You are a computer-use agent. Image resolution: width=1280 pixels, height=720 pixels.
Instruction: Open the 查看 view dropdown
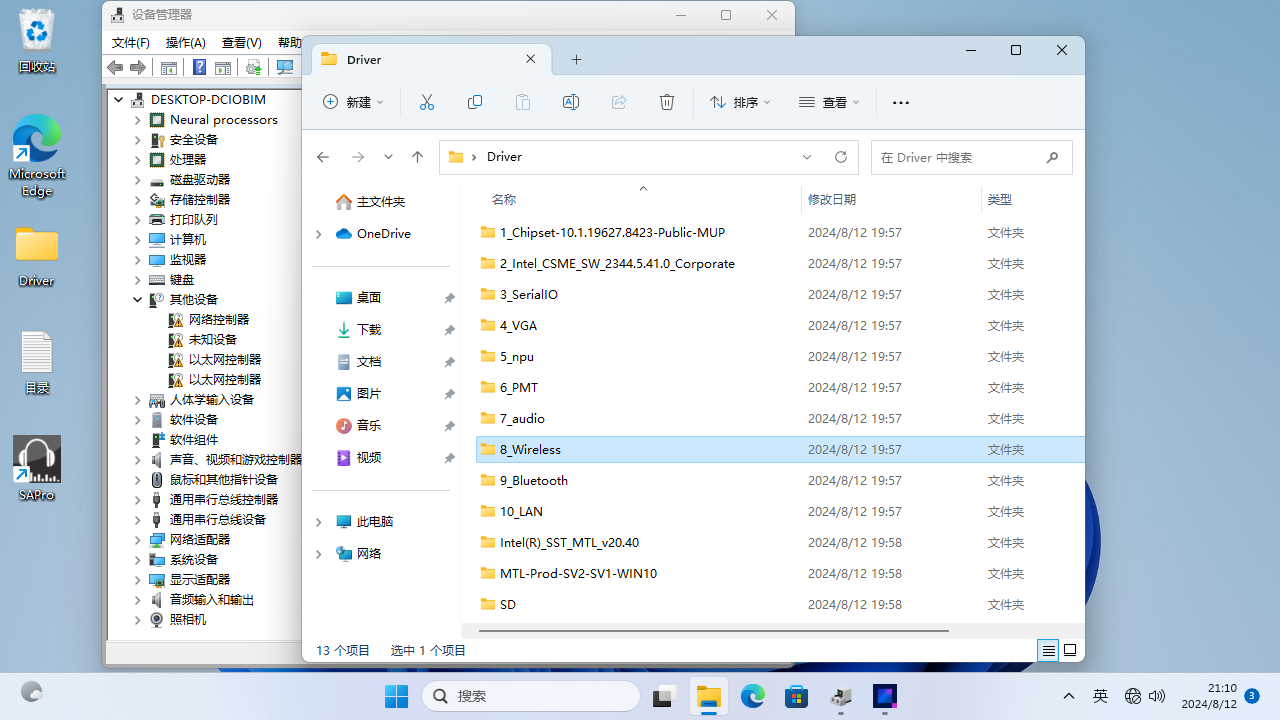(x=829, y=102)
